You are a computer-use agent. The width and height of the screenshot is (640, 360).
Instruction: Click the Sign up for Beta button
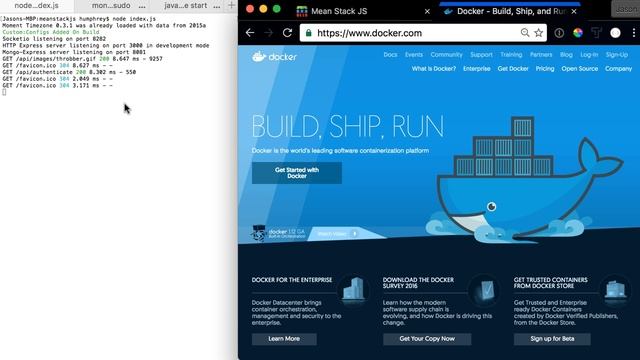(x=552, y=339)
